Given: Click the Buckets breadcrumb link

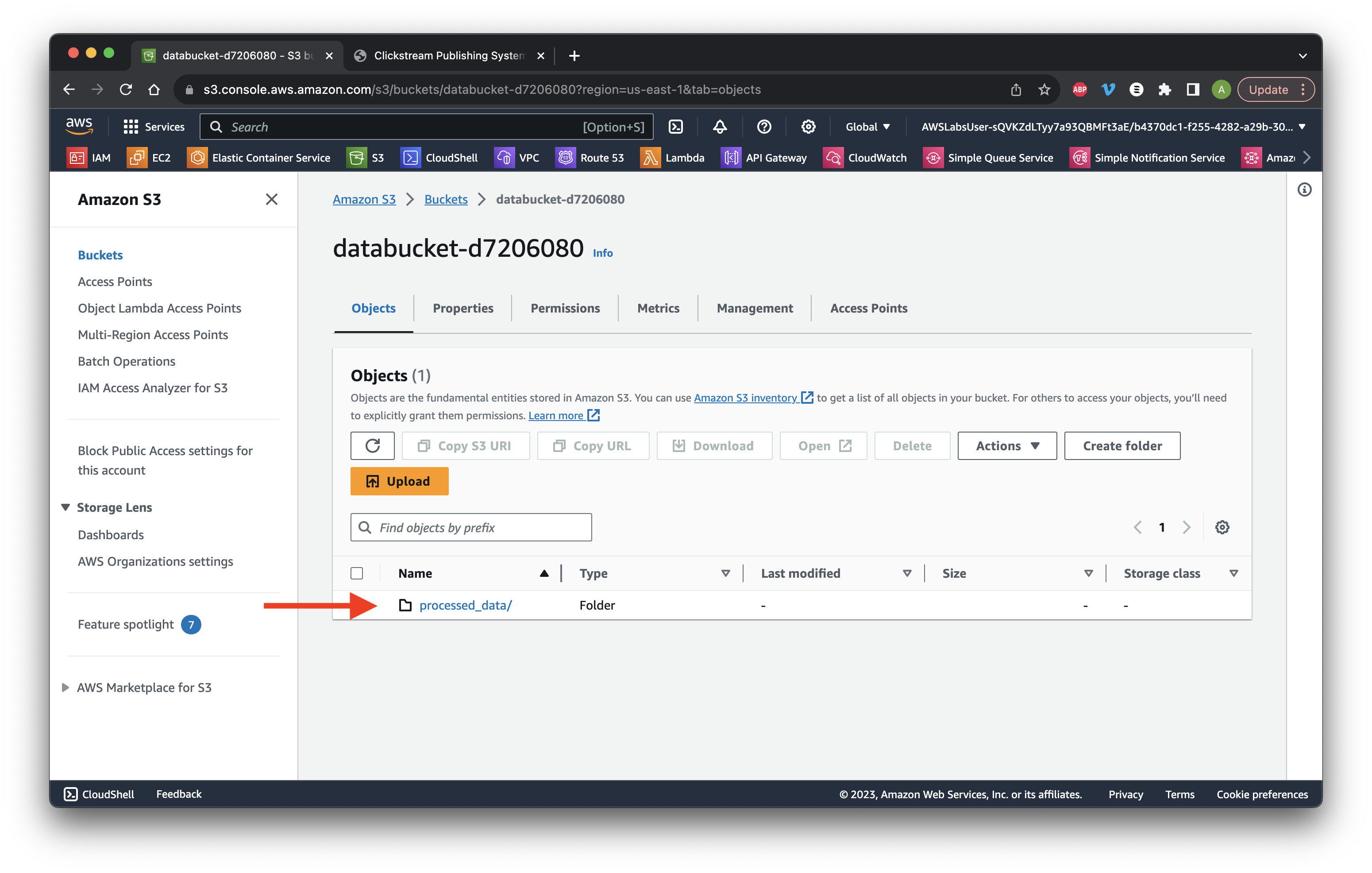Looking at the screenshot, I should pyautogui.click(x=446, y=199).
